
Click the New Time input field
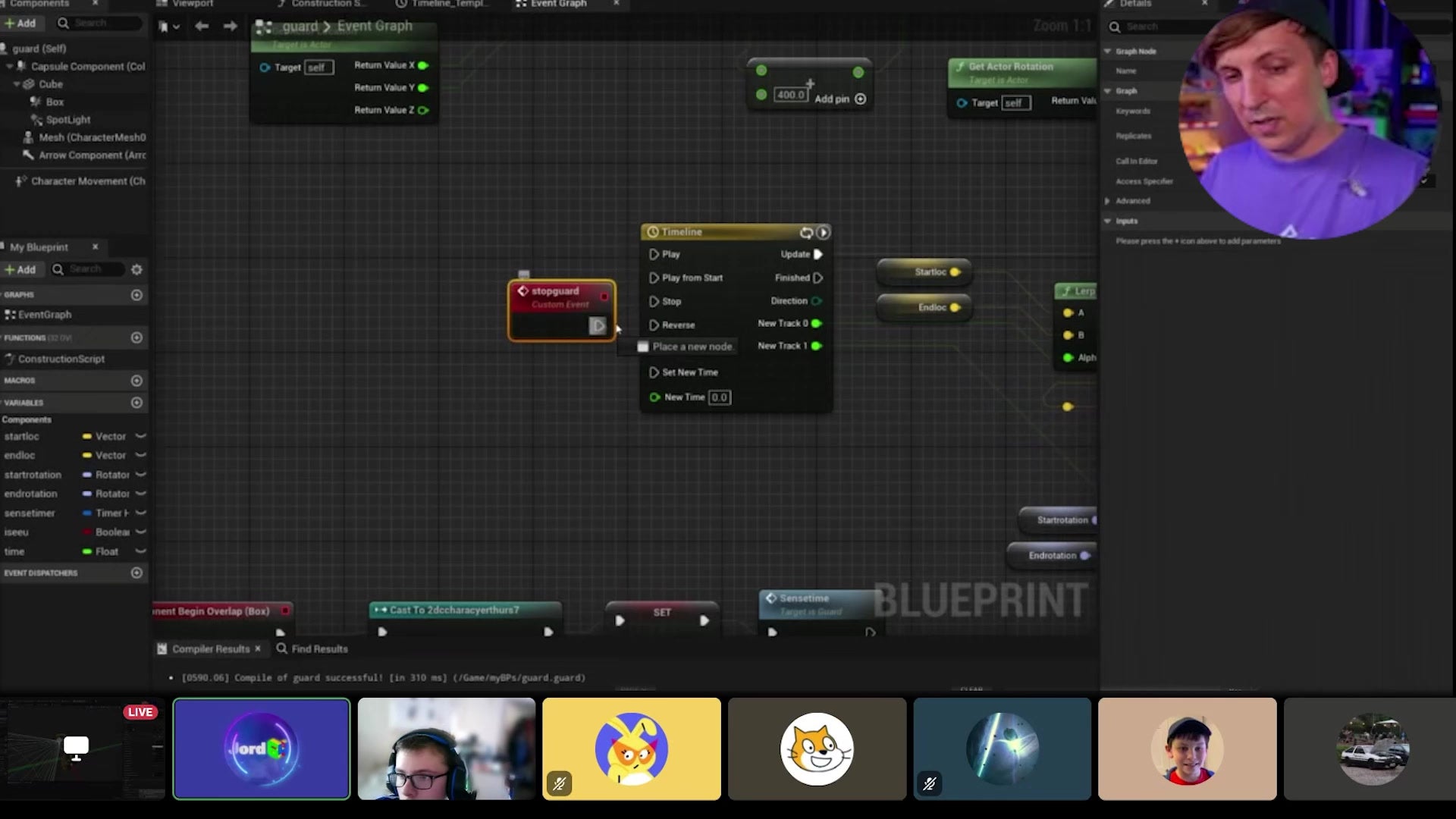(719, 397)
